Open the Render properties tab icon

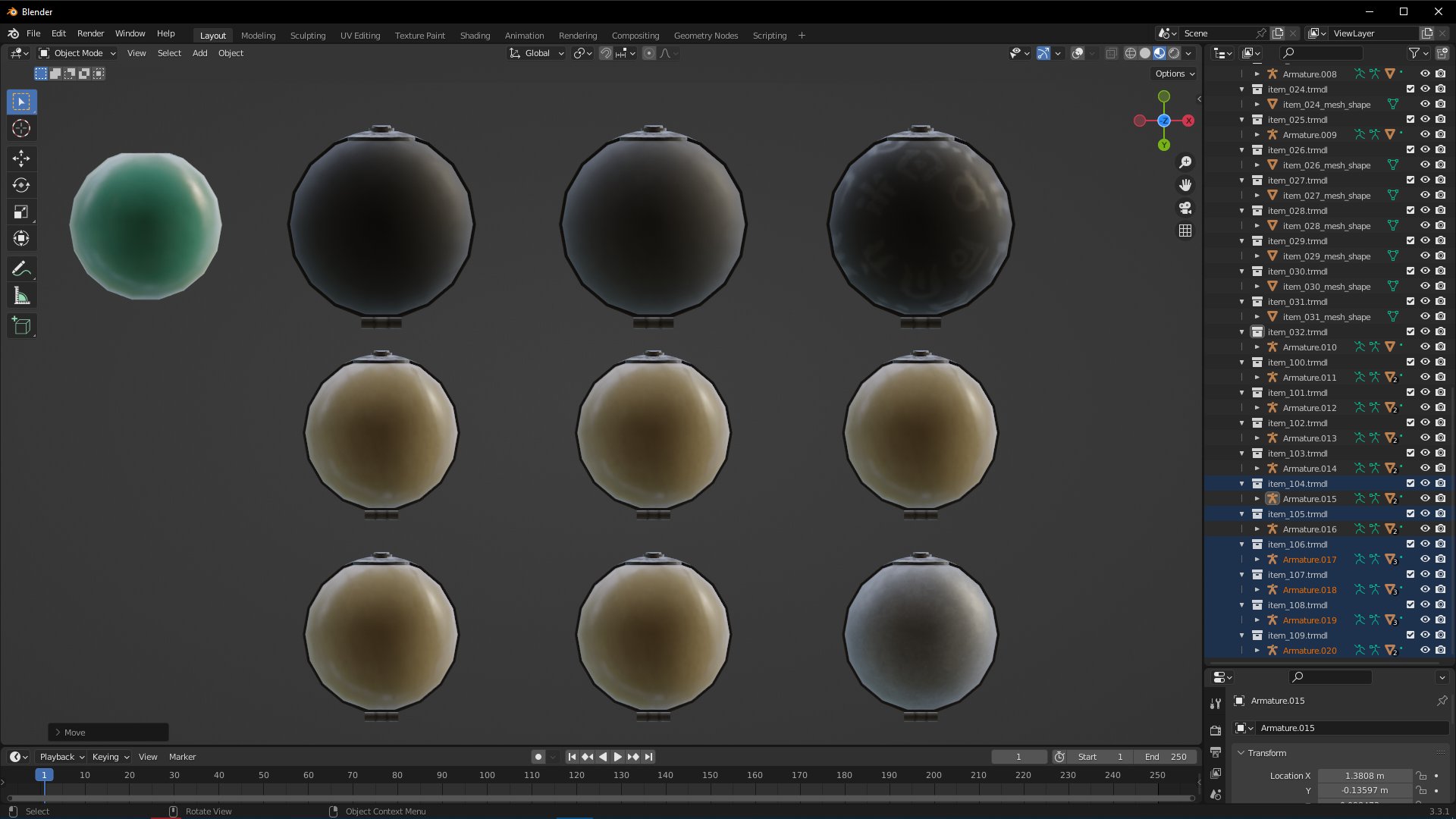(1216, 730)
